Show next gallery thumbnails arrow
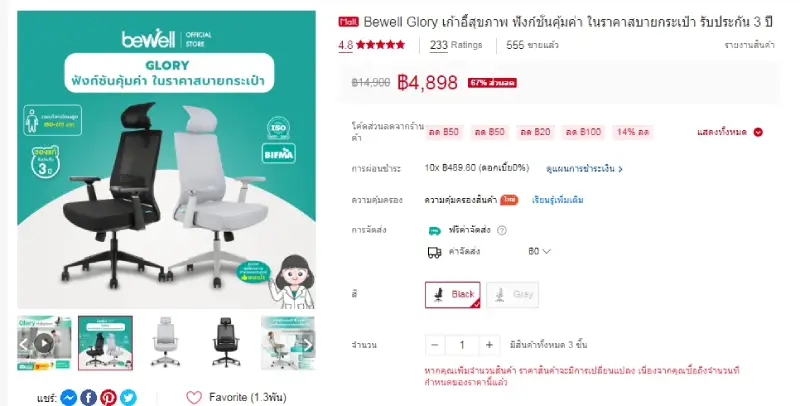800x406 pixels. [308, 344]
